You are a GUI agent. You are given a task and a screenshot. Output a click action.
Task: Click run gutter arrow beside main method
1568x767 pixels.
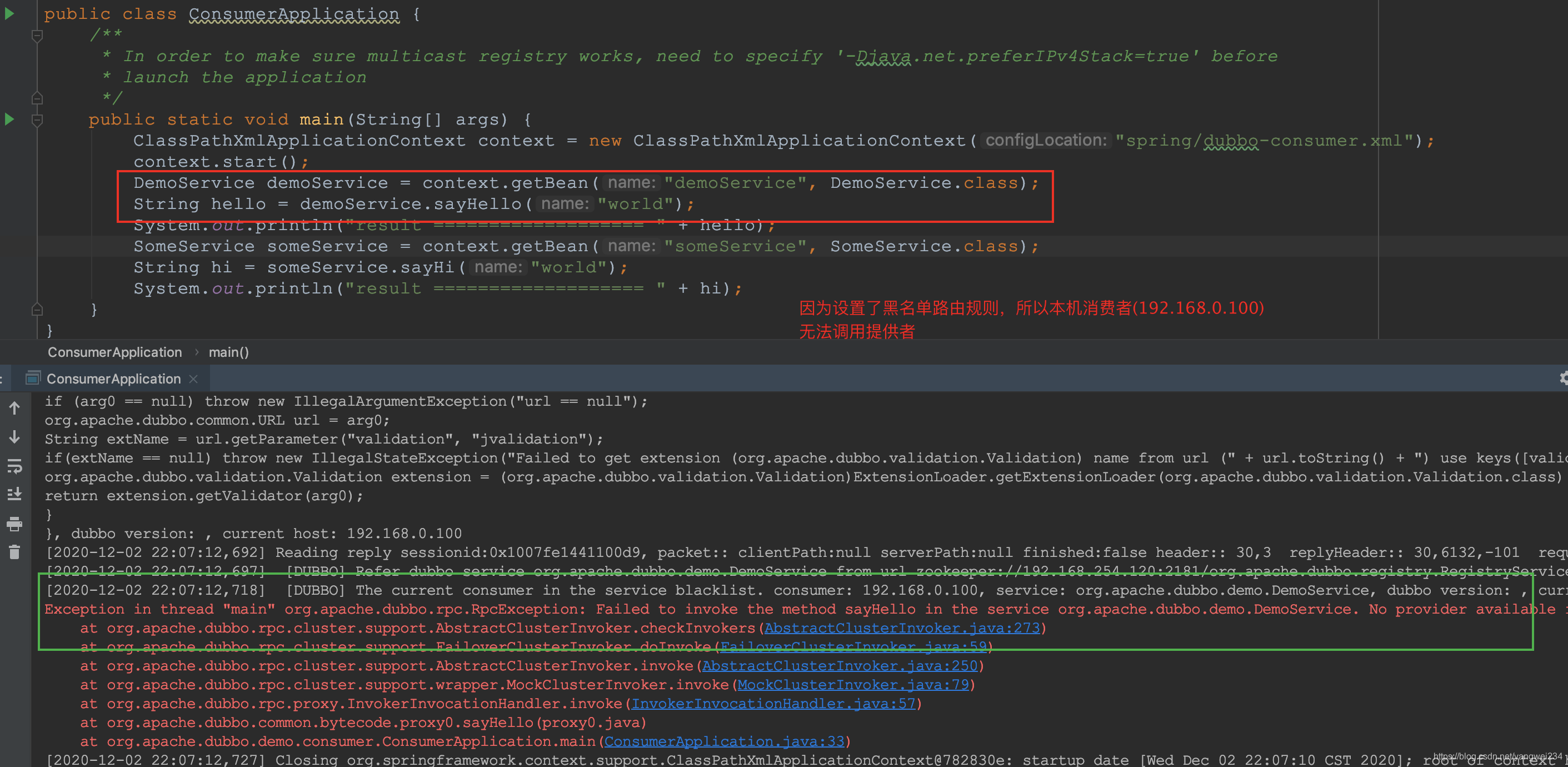pos(9,119)
